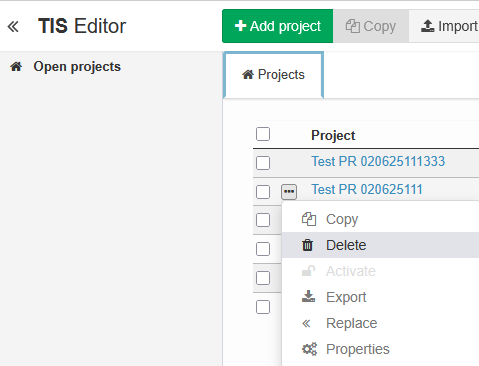Select the disabled Activate menu entry

[380, 271]
